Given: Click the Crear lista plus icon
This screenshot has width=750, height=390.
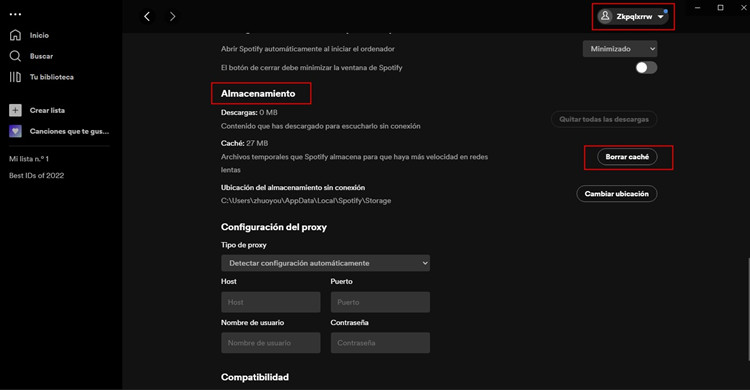Looking at the screenshot, I should (15, 110).
